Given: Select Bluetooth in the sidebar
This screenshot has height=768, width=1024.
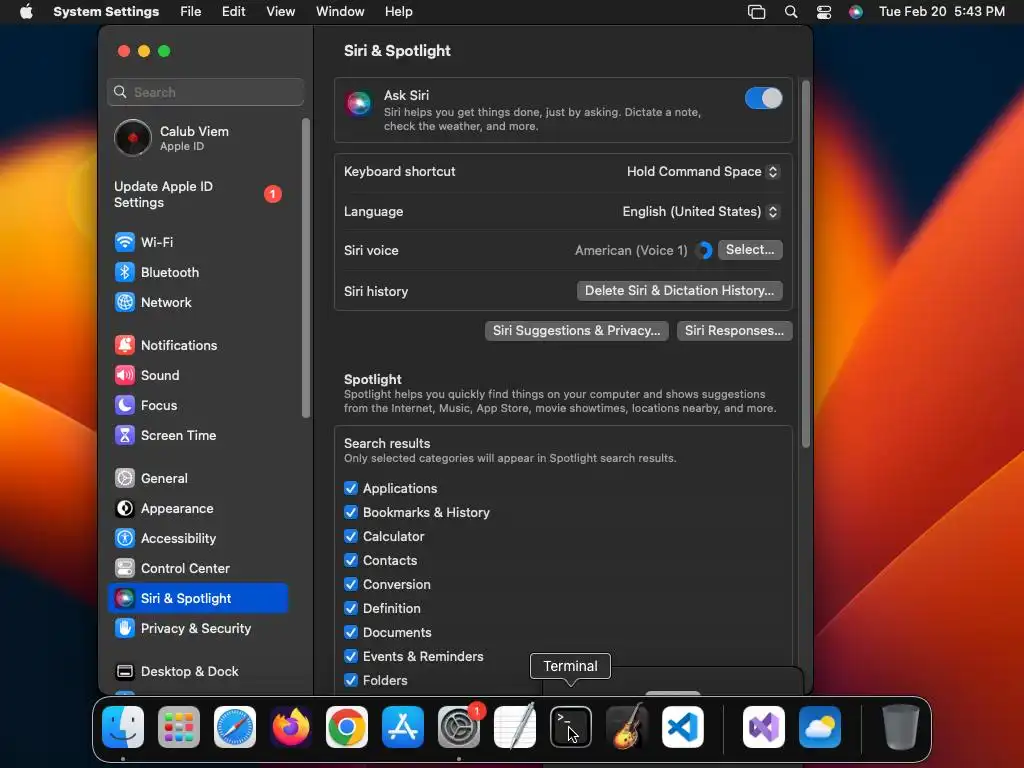Looking at the screenshot, I should 198,272.
